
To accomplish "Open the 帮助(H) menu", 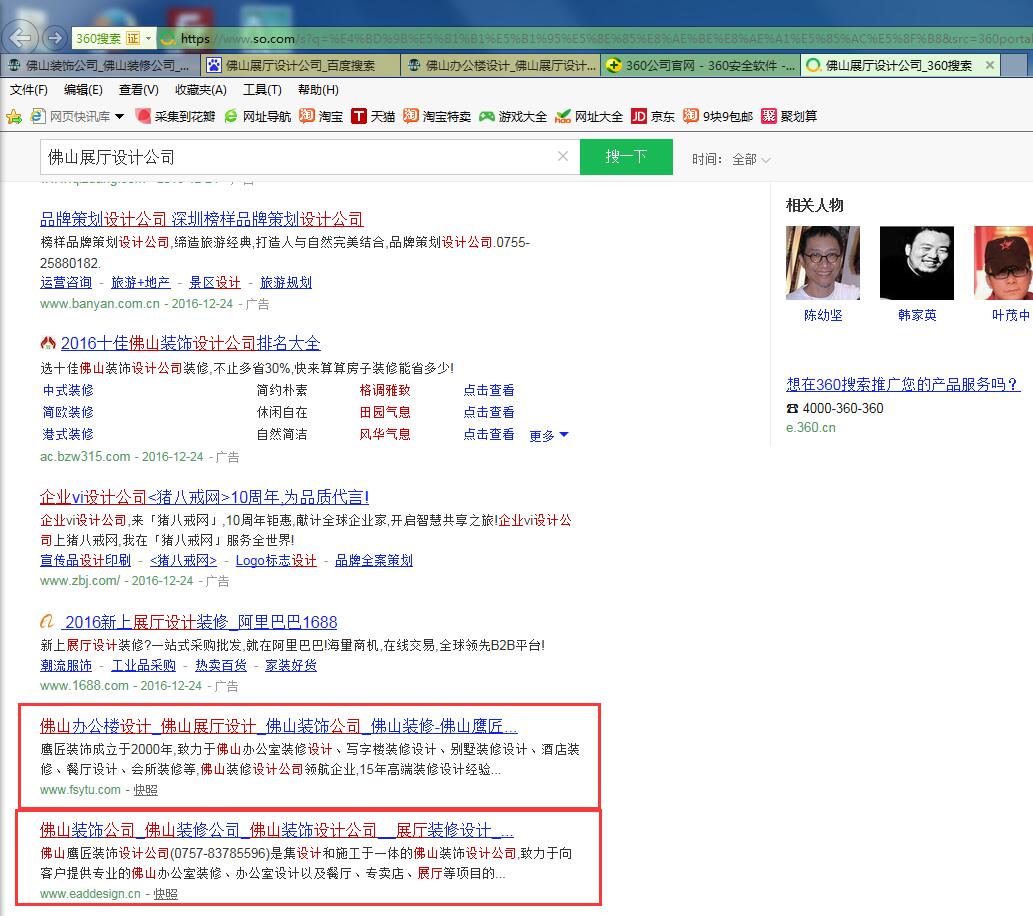I will tap(318, 90).
